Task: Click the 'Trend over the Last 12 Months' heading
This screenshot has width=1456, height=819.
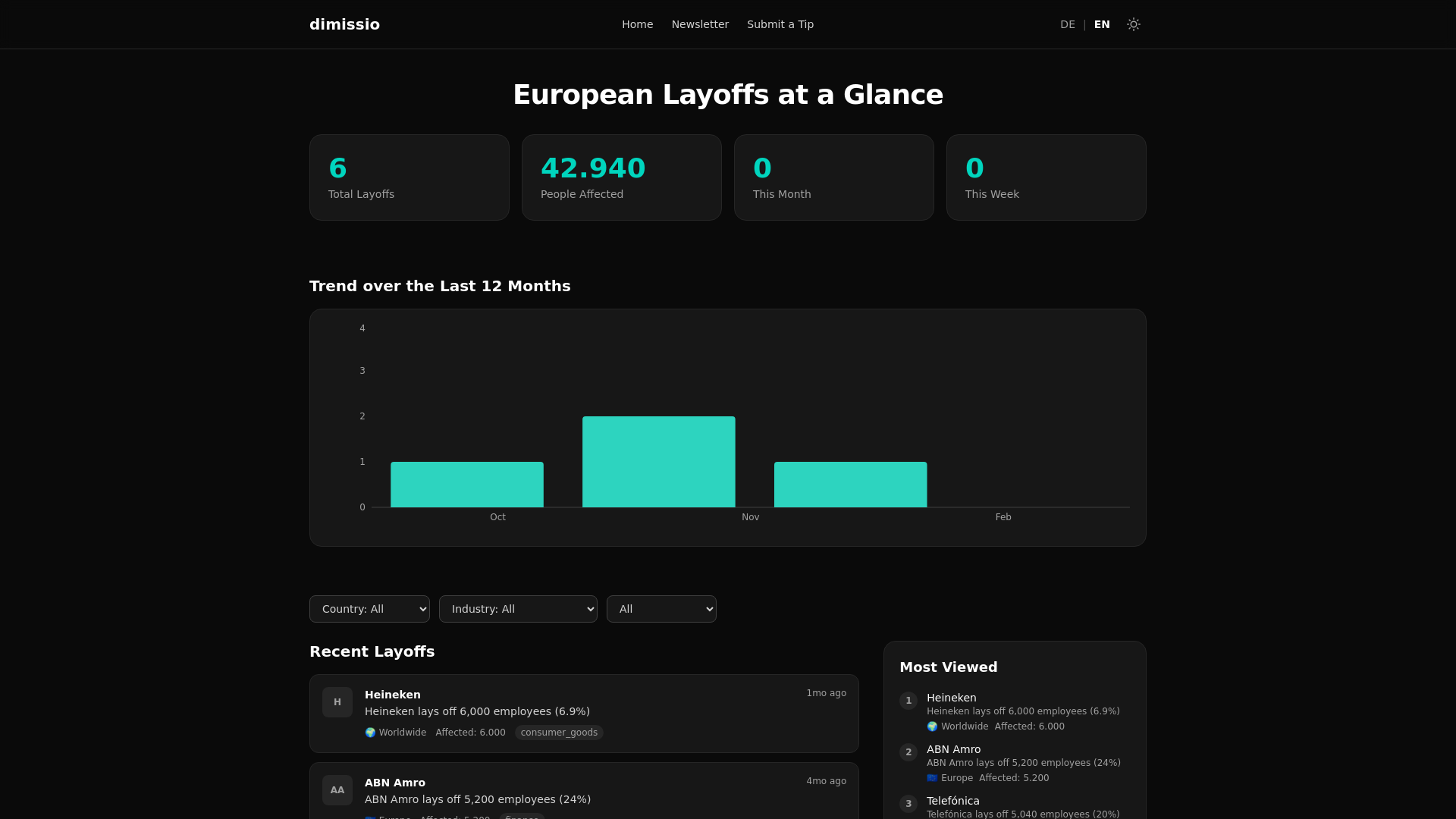Action: (440, 286)
